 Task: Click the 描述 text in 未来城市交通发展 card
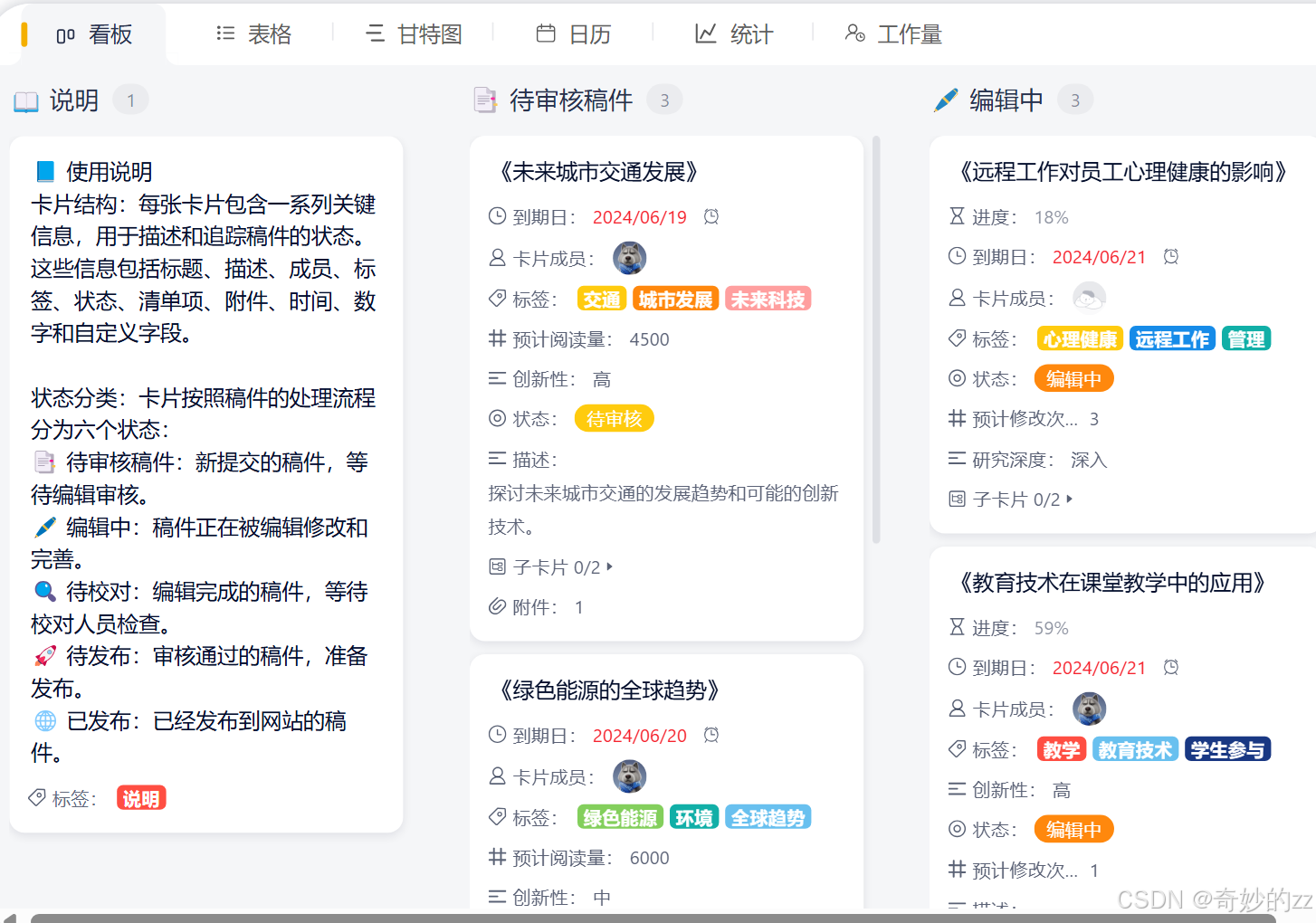pyautogui.click(x=663, y=509)
